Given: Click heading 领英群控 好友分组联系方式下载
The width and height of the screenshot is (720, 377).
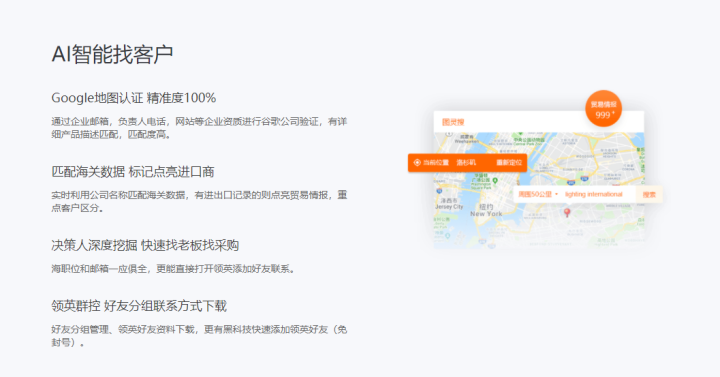Looking at the screenshot, I should click(139, 306).
